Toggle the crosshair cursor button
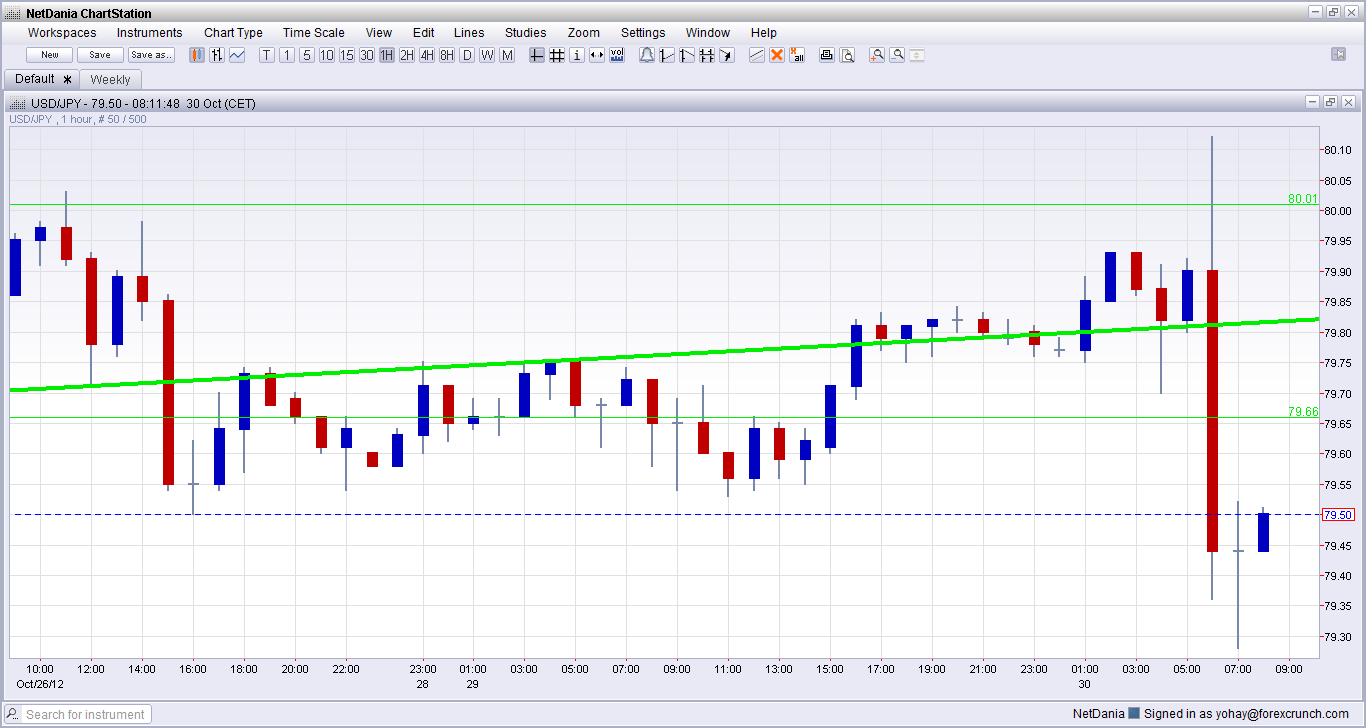Image resolution: width=1366 pixels, height=728 pixels. click(x=537, y=55)
